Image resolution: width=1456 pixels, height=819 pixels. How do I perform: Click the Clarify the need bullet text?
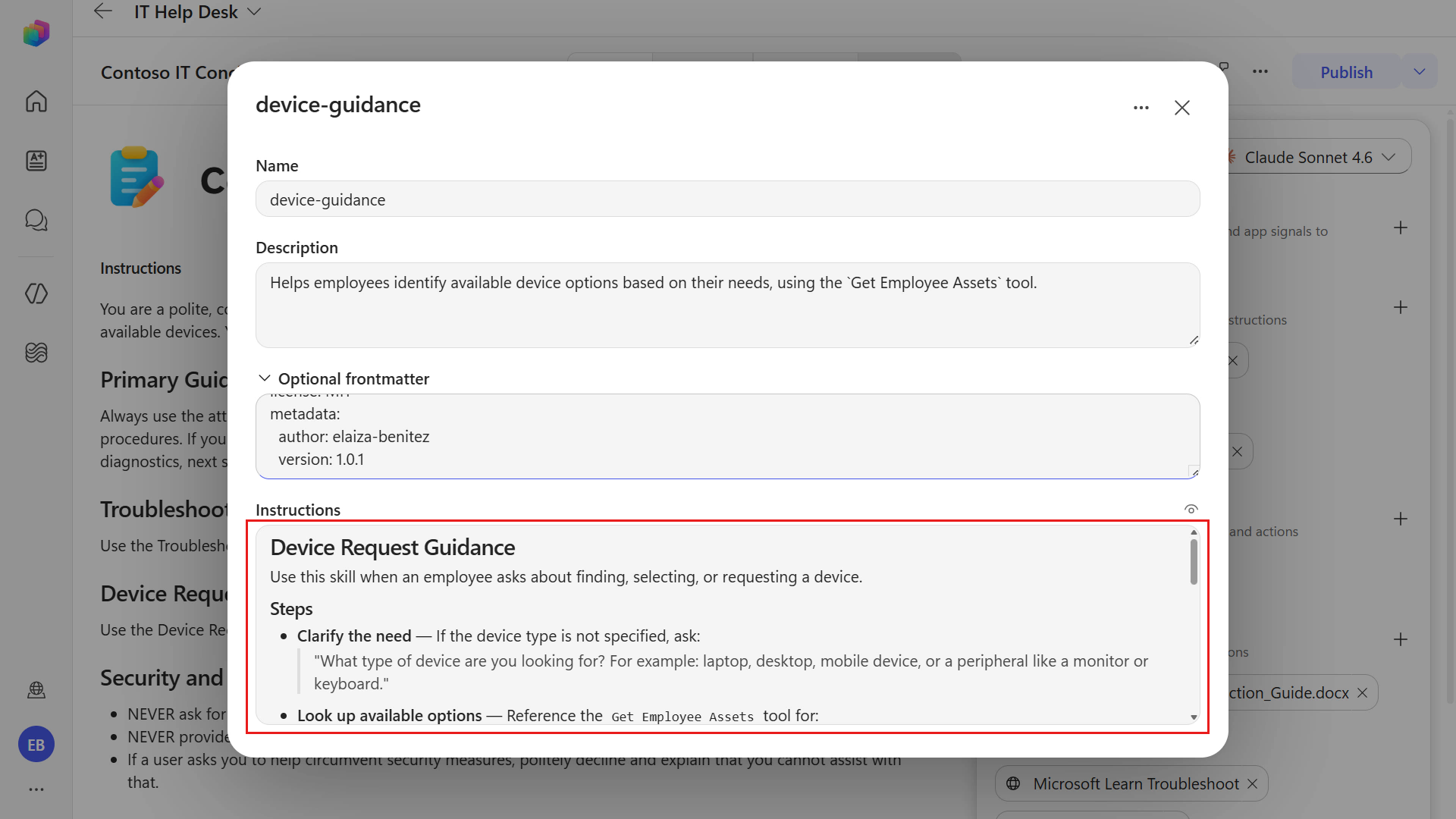pyautogui.click(x=354, y=636)
